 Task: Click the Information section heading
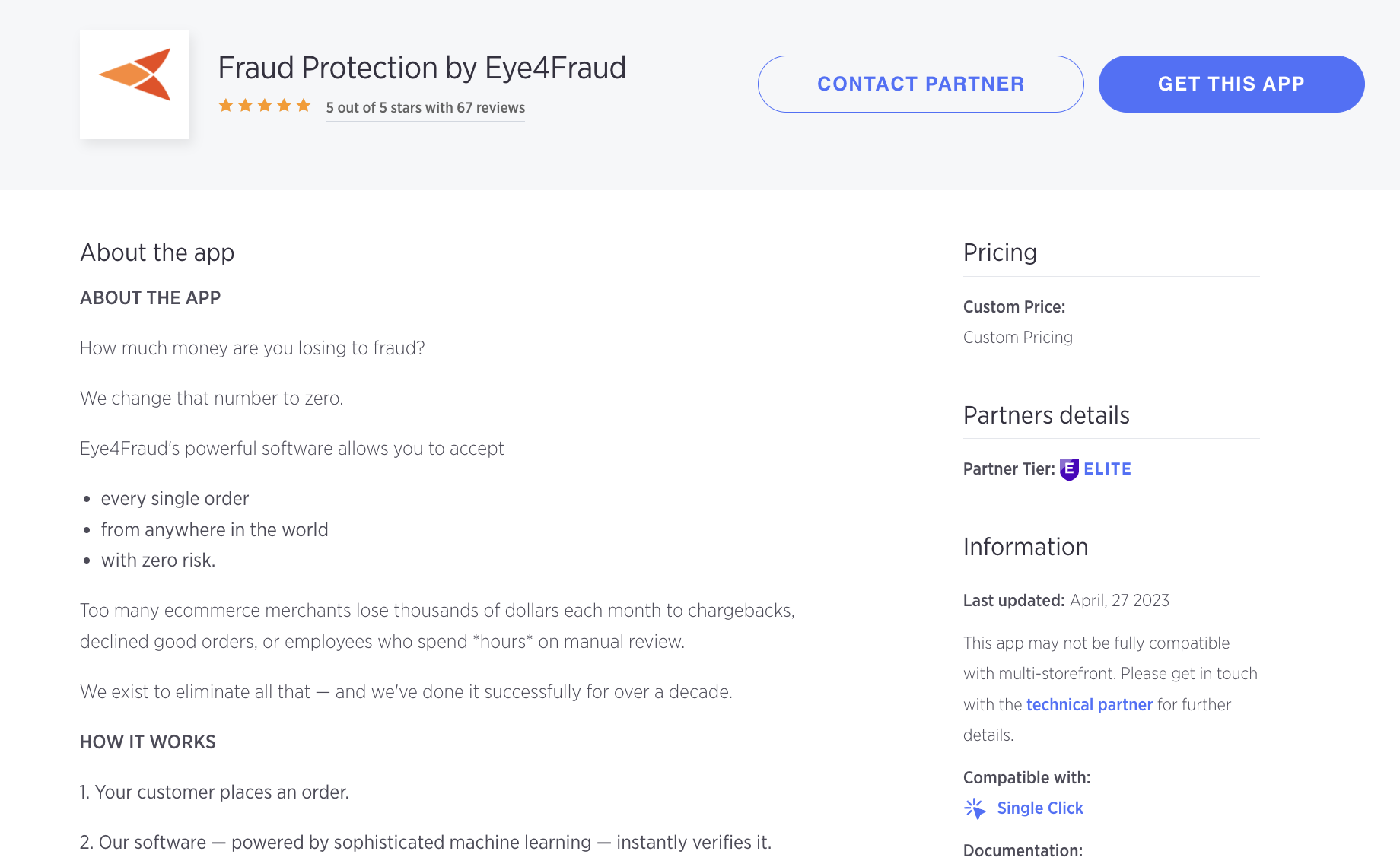point(1026,547)
